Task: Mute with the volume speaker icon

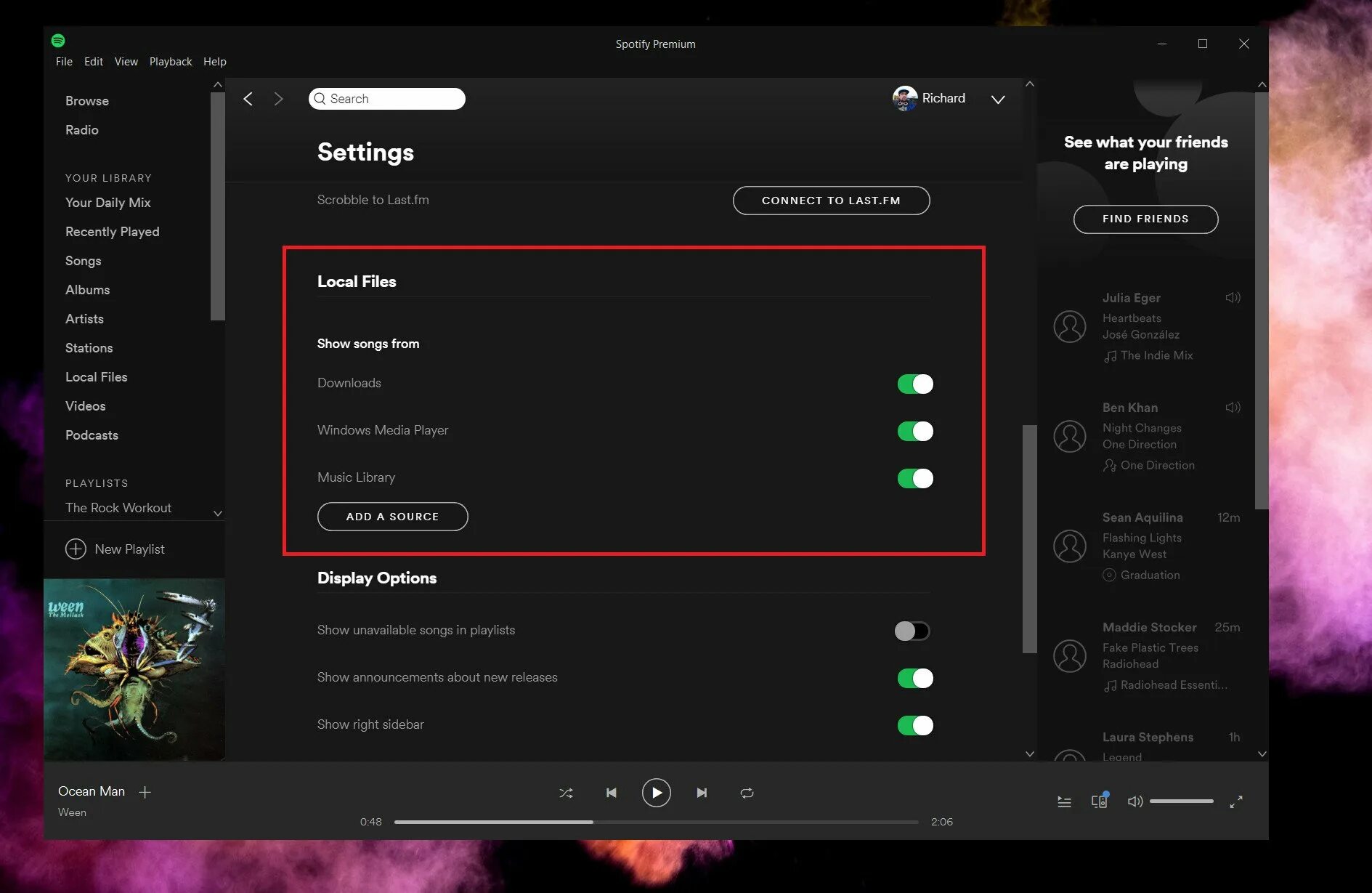Action: click(1134, 801)
